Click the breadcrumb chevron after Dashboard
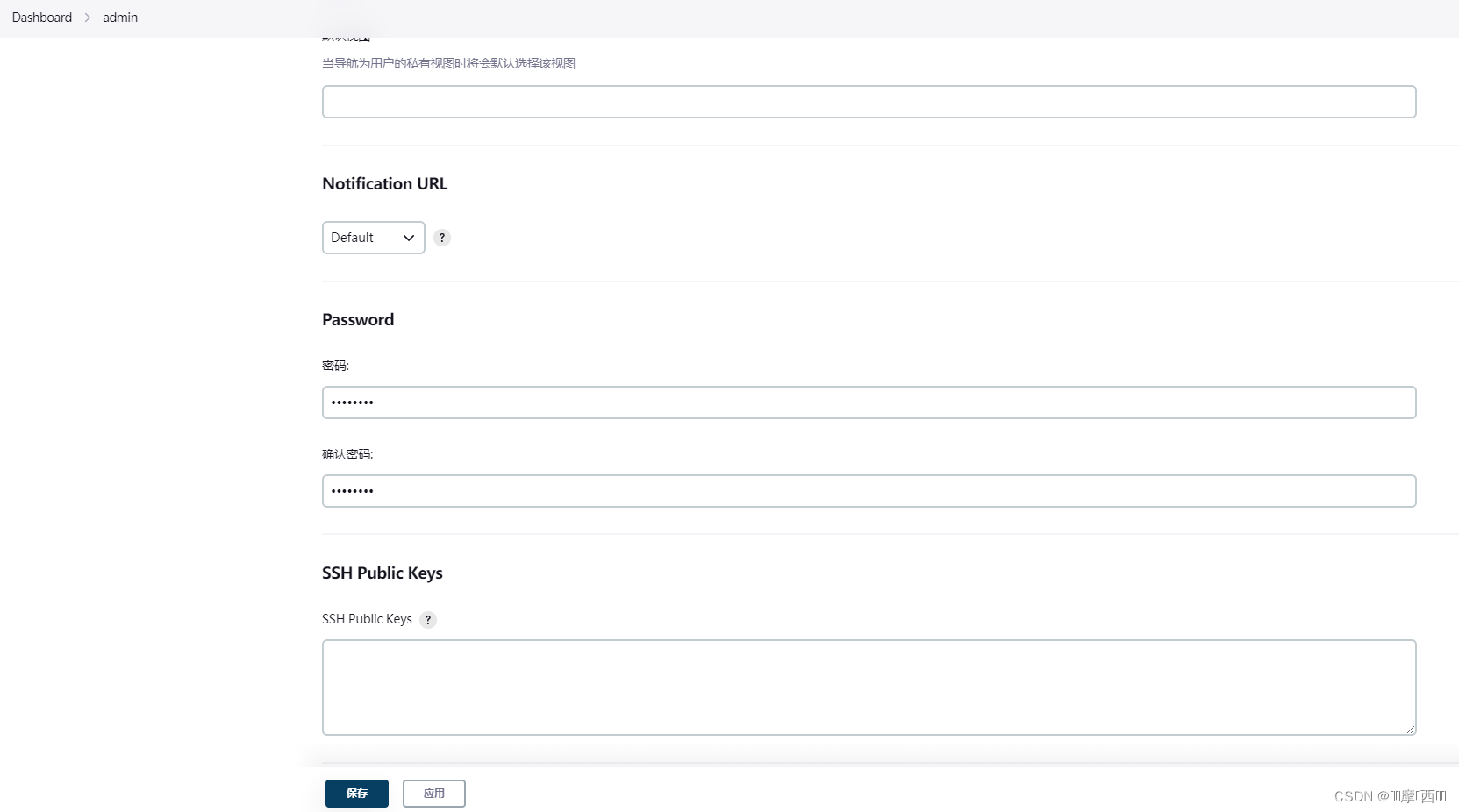Screen dimensions: 1459x812 click(x=88, y=18)
